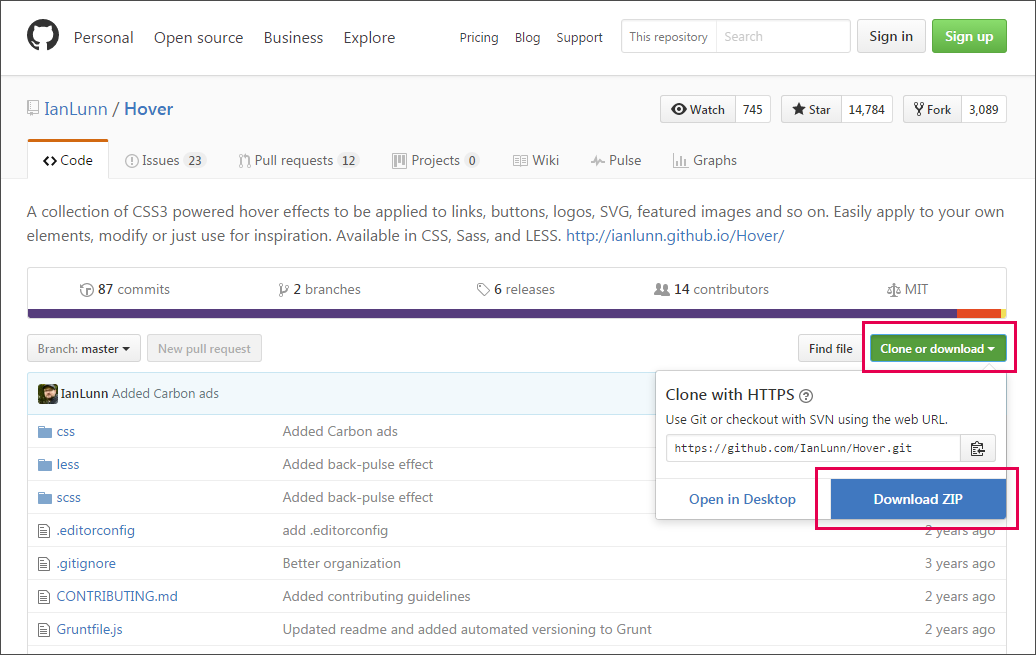
Task: Click the releases tag icon
Action: 483,289
